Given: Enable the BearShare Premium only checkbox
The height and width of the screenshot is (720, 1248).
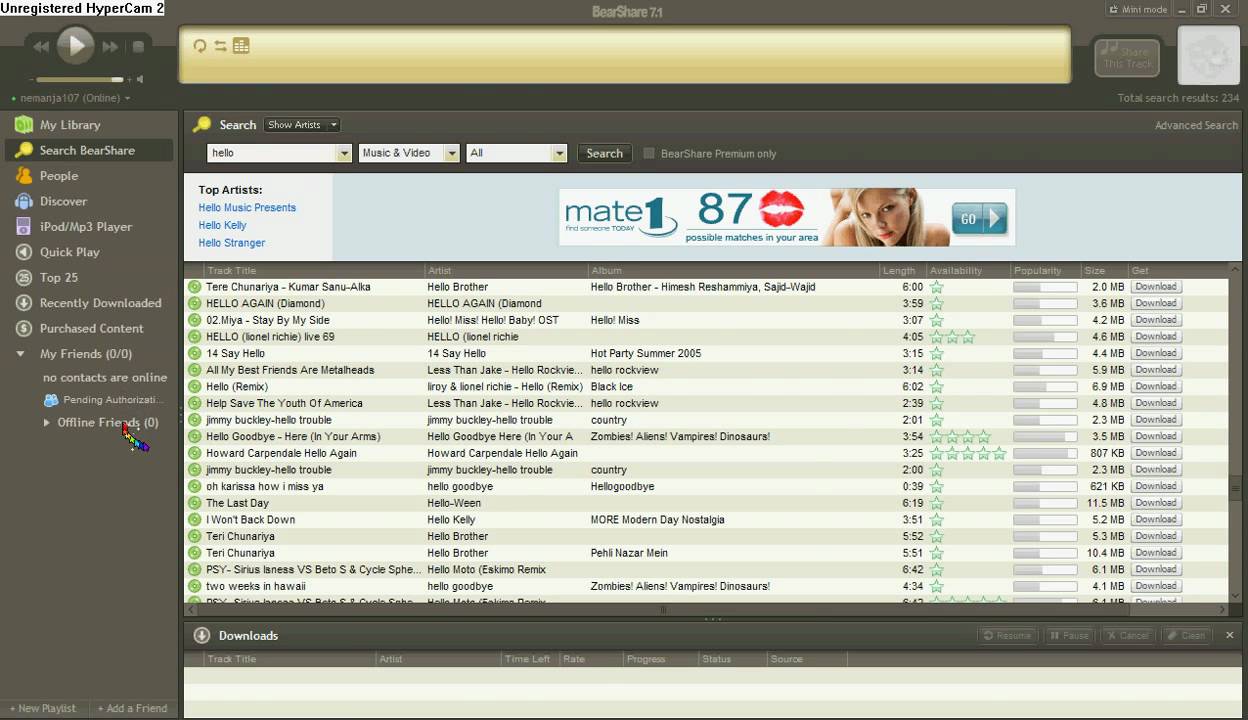Looking at the screenshot, I should tap(649, 153).
